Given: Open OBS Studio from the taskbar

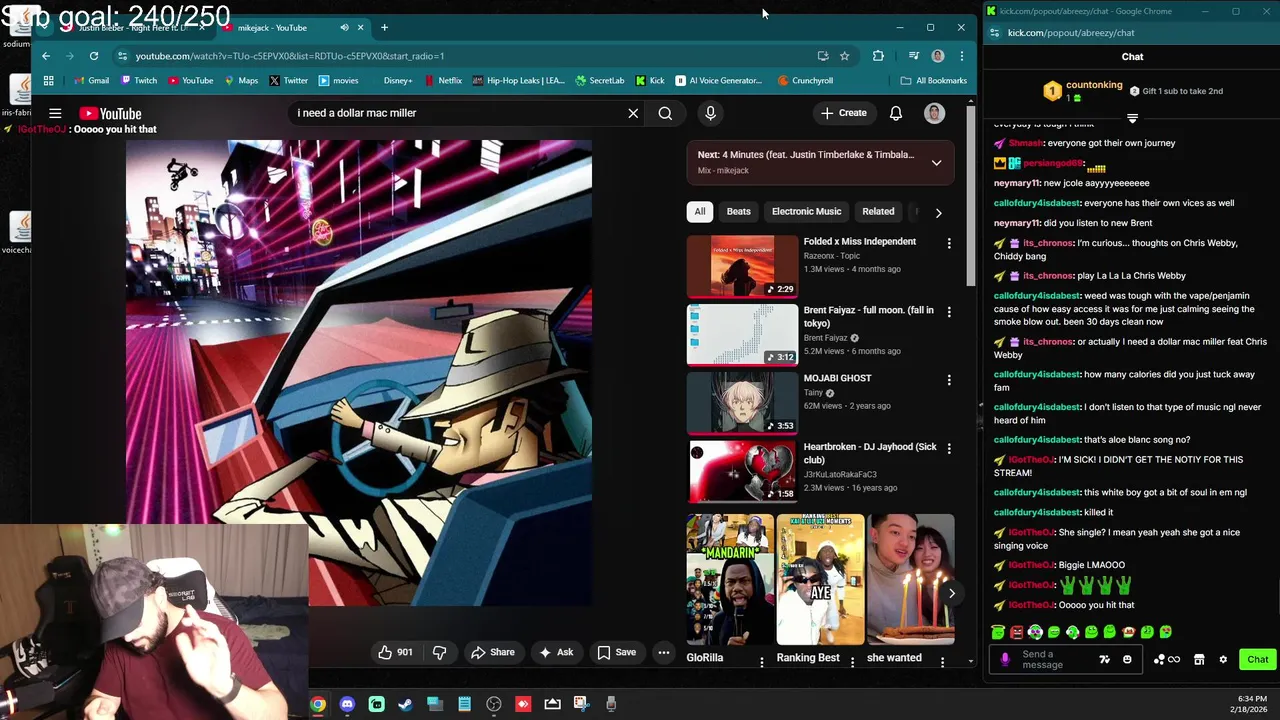Looking at the screenshot, I should click(x=494, y=704).
